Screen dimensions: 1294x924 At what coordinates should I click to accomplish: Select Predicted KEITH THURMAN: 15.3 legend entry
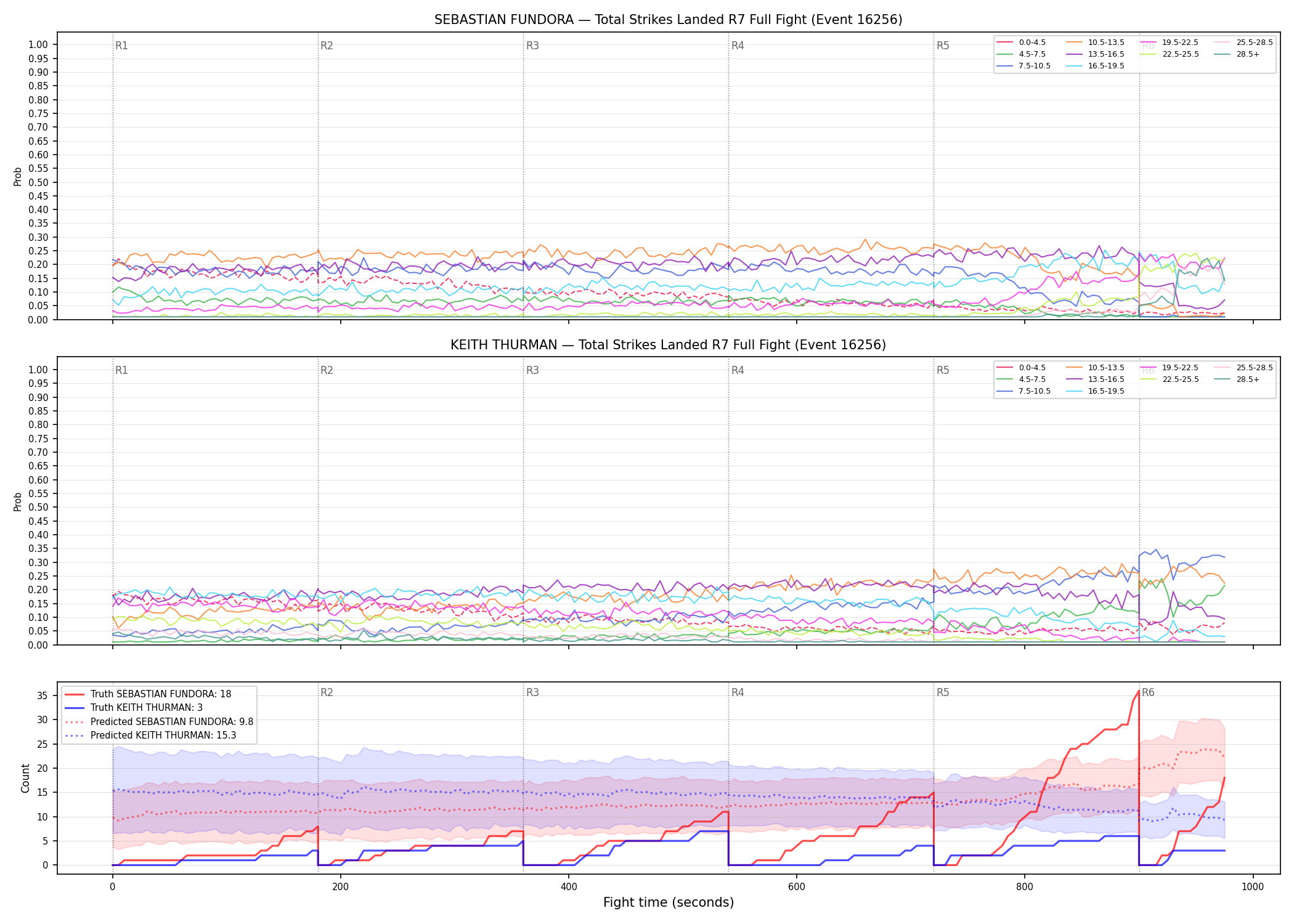pyautogui.click(x=150, y=736)
